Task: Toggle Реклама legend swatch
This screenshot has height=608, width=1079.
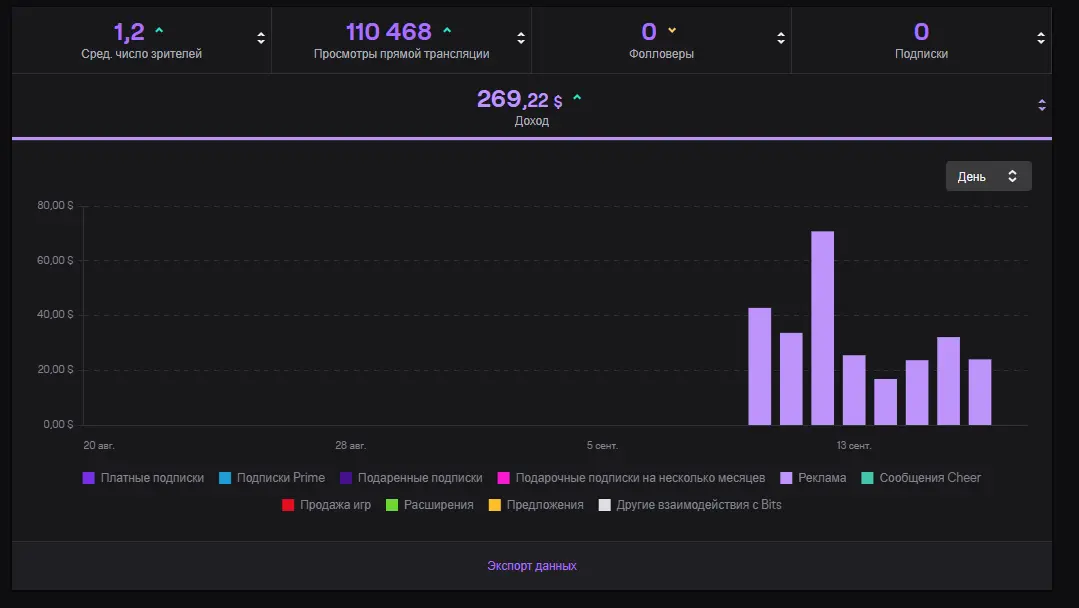Action: (x=786, y=478)
